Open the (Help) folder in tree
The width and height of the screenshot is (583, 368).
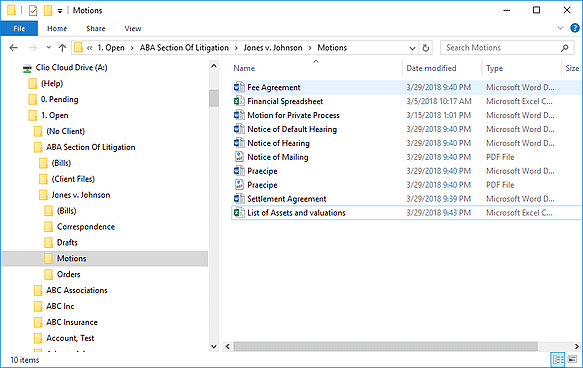coord(52,83)
